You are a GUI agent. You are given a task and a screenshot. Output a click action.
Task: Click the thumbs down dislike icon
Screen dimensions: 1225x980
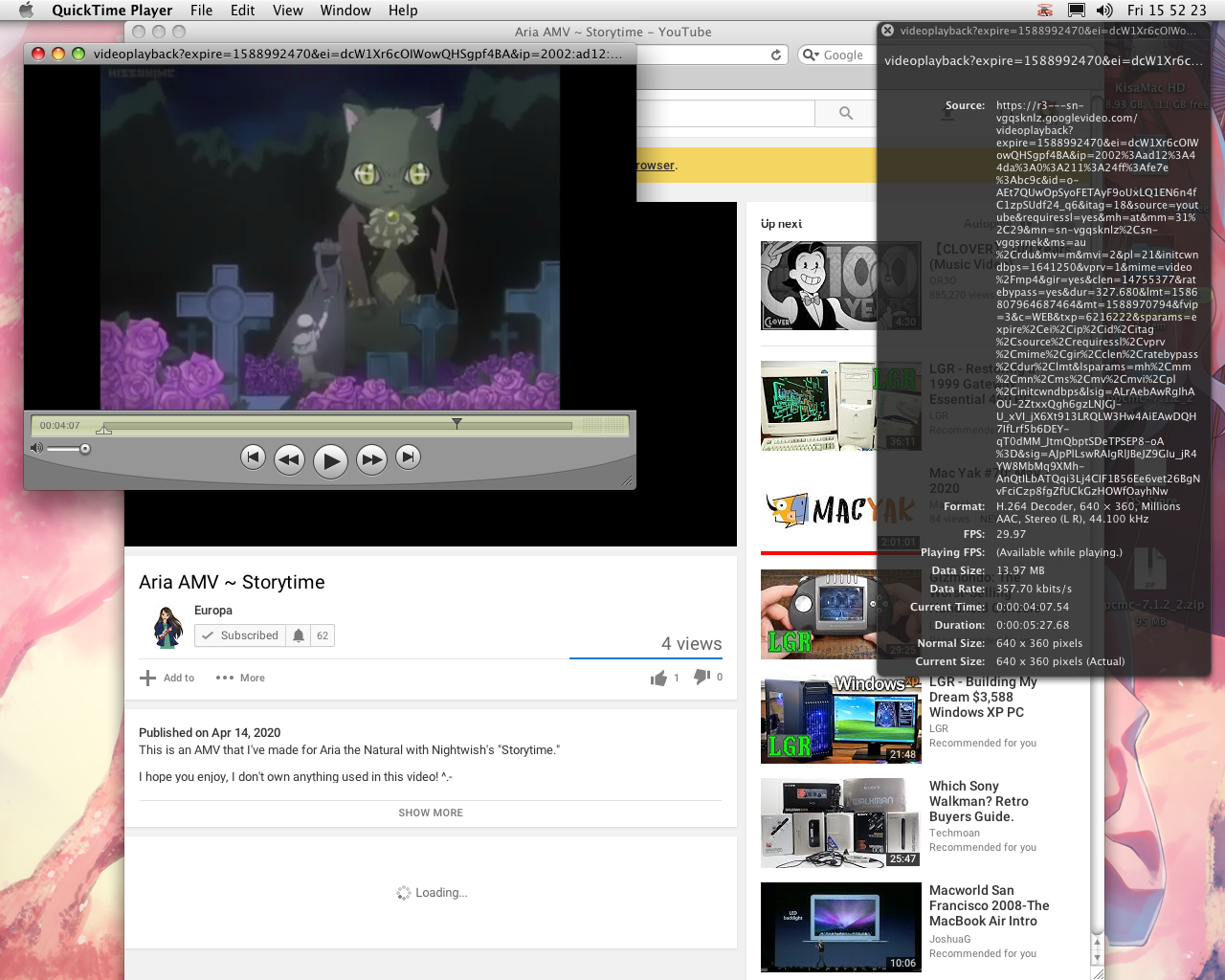[702, 677]
